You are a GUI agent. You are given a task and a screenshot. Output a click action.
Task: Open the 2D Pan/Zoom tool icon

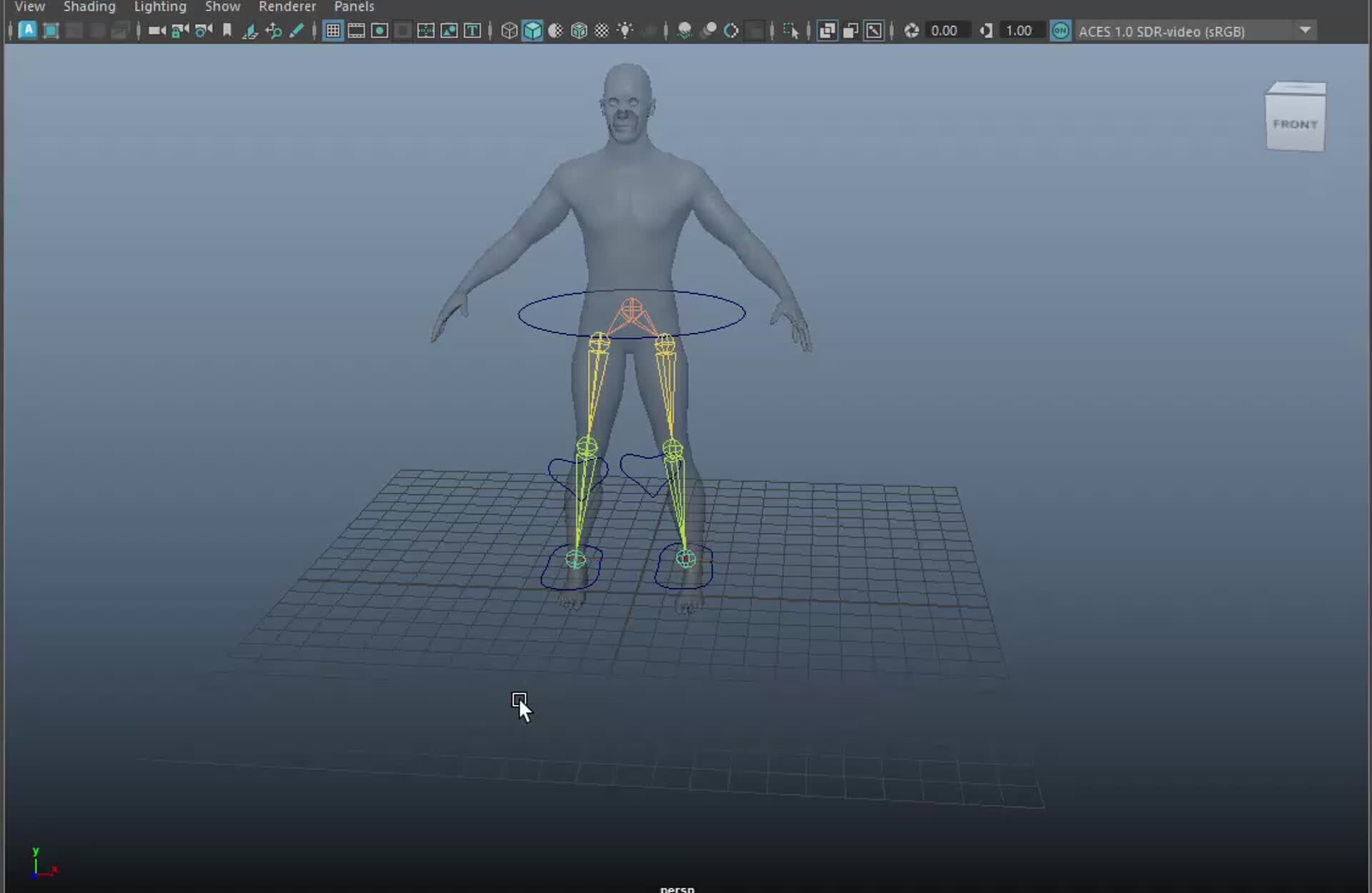pyautogui.click(x=274, y=31)
